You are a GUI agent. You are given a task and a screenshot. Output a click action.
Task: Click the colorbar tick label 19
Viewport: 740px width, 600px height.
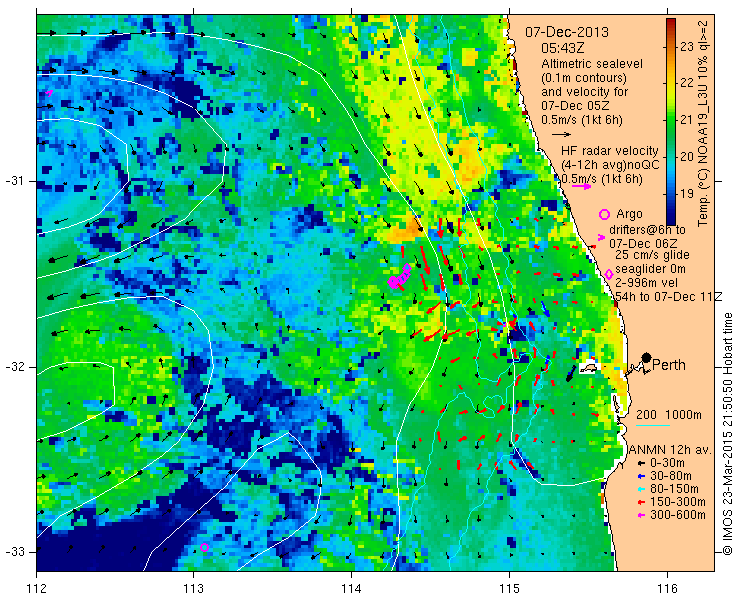click(686, 194)
